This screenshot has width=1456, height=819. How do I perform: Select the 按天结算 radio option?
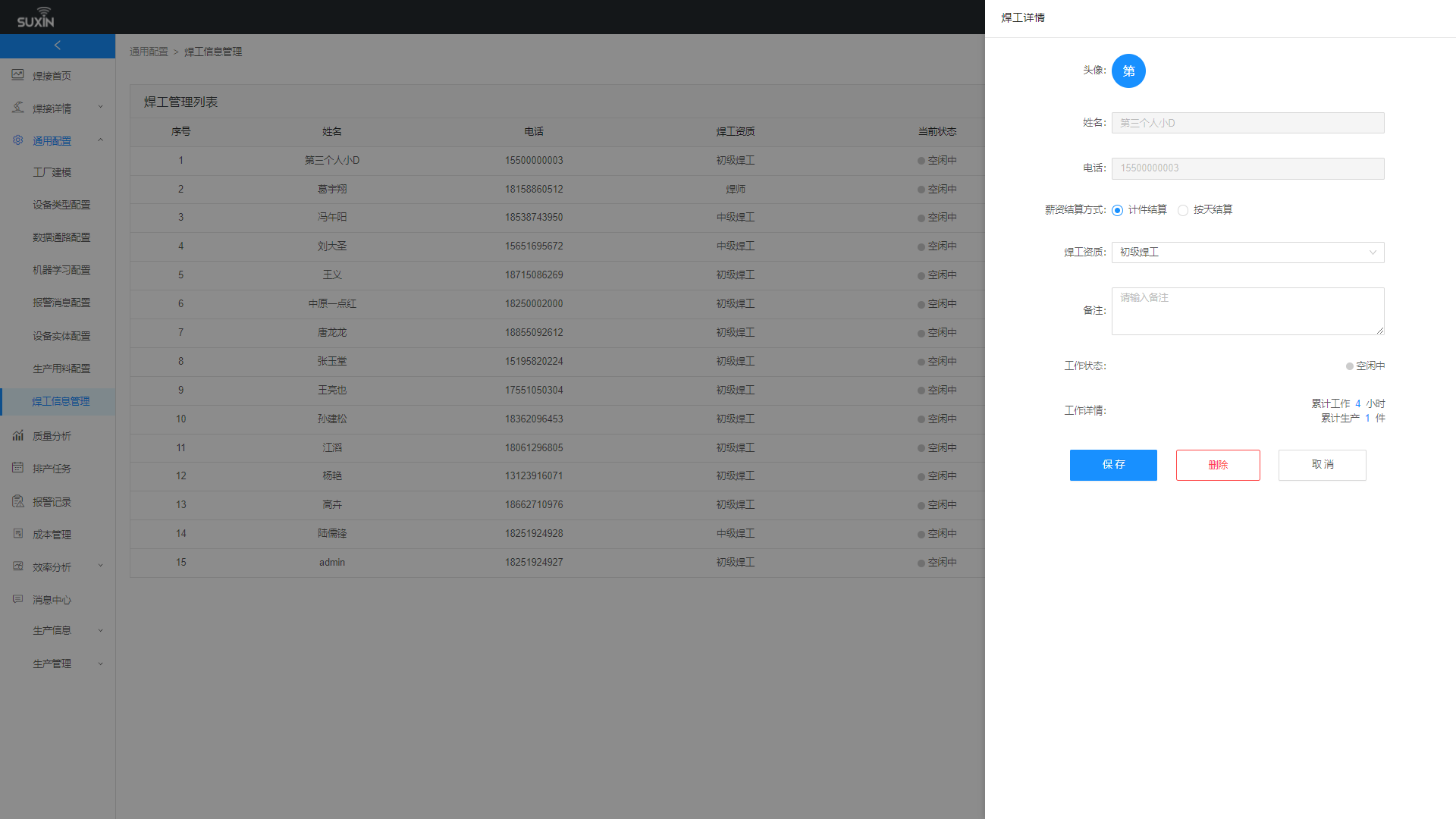1182,210
